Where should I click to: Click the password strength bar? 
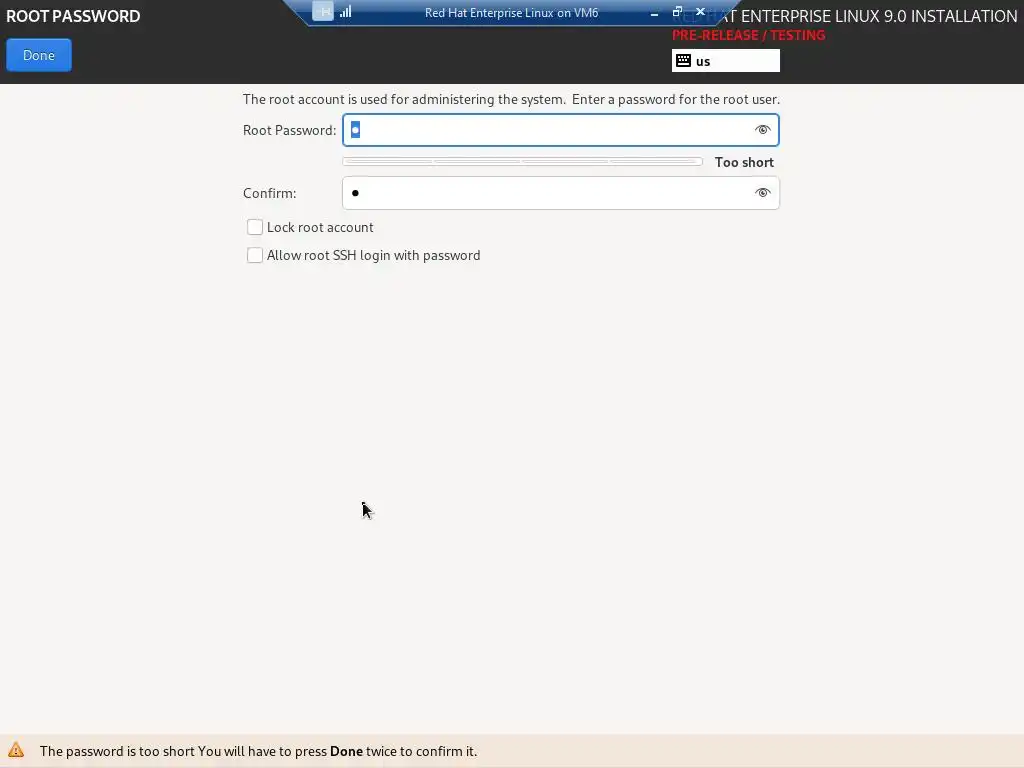[522, 161]
